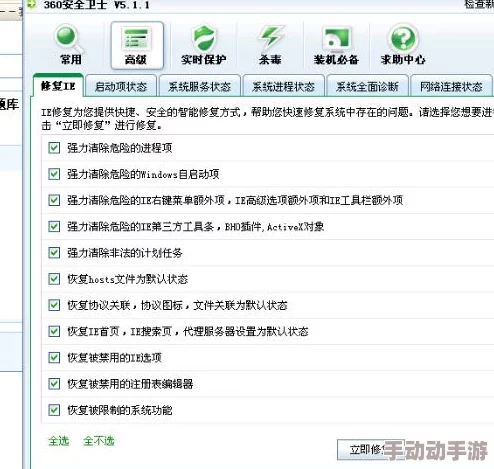
Task: Toggle 恢复被限制的系统功能 checkbox
Action: 54,410
